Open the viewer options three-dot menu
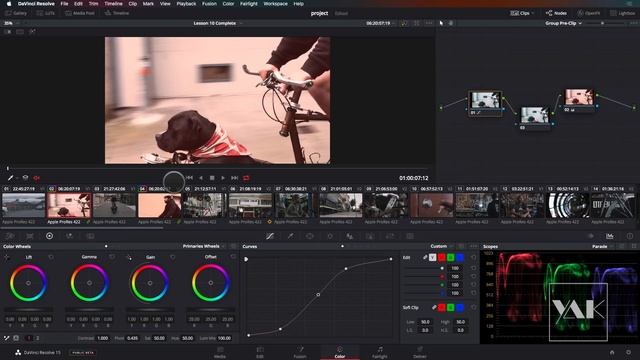640x360 pixels. [x=429, y=23]
